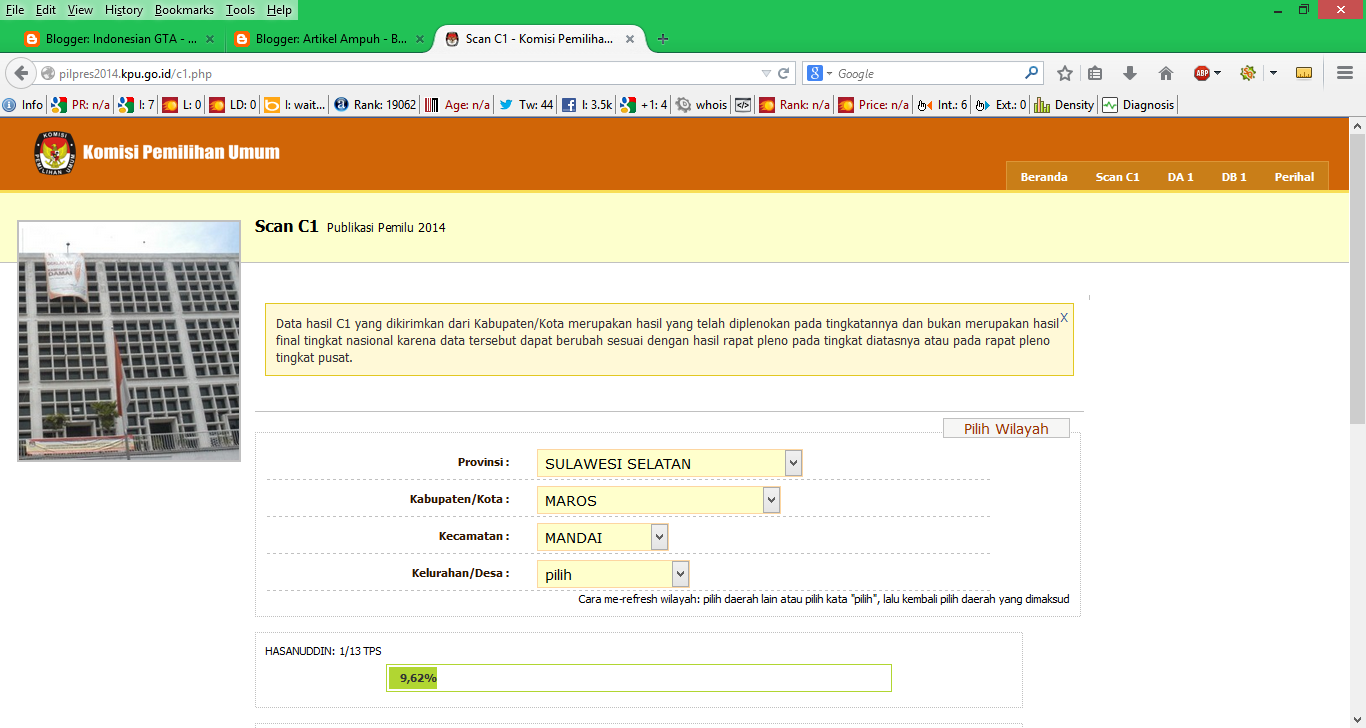This screenshot has width=1366, height=728.
Task: Open the DA 1 navigation link
Action: tap(1180, 177)
